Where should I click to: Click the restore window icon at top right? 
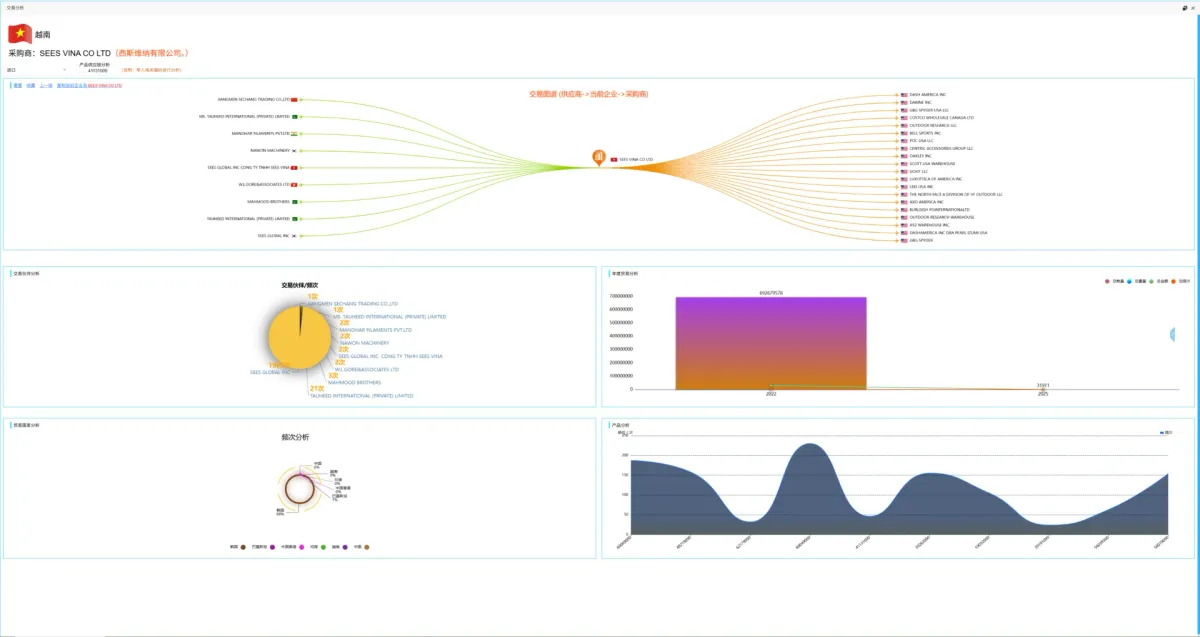1184,6
